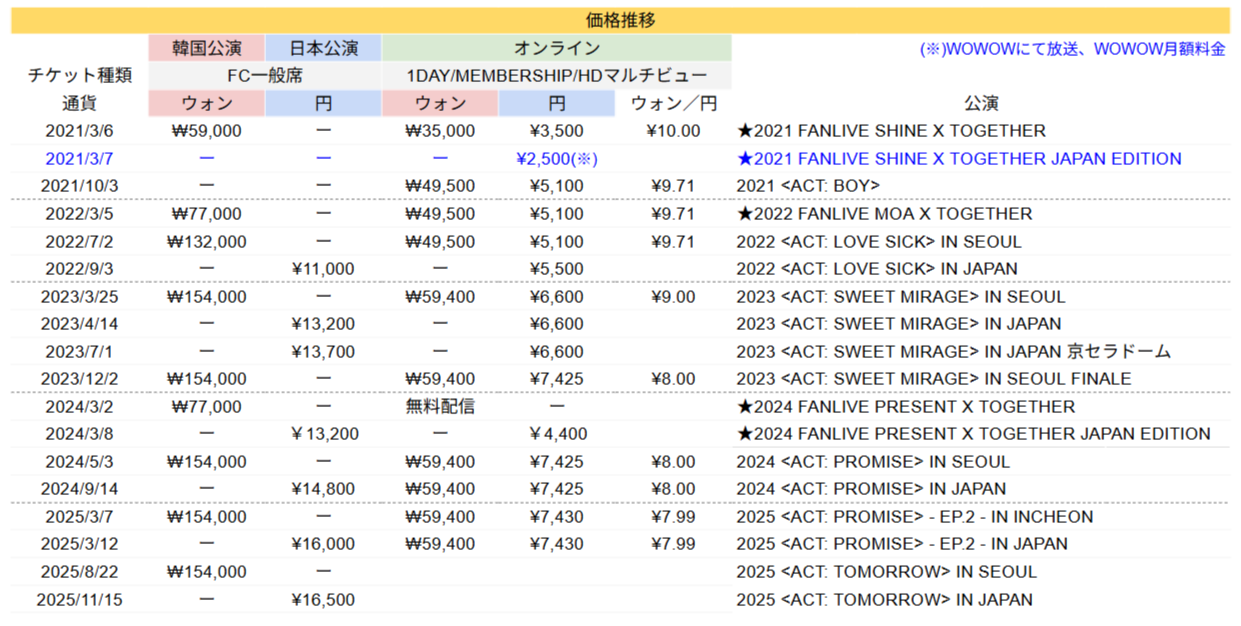Select 2024 FANLIVE PRESENT X TOGETHER JAPAN EDITION
1241x626 pixels.
pyautogui.click(x=974, y=434)
